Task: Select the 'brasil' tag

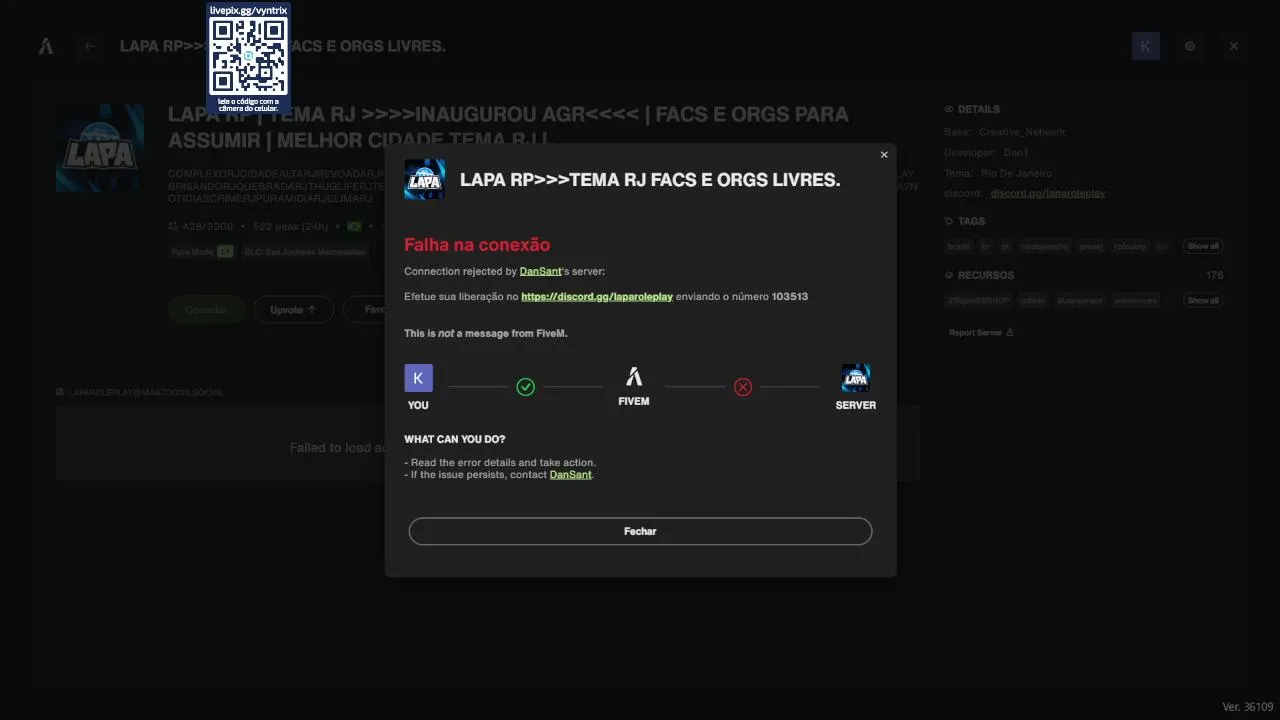Action: tap(958, 246)
